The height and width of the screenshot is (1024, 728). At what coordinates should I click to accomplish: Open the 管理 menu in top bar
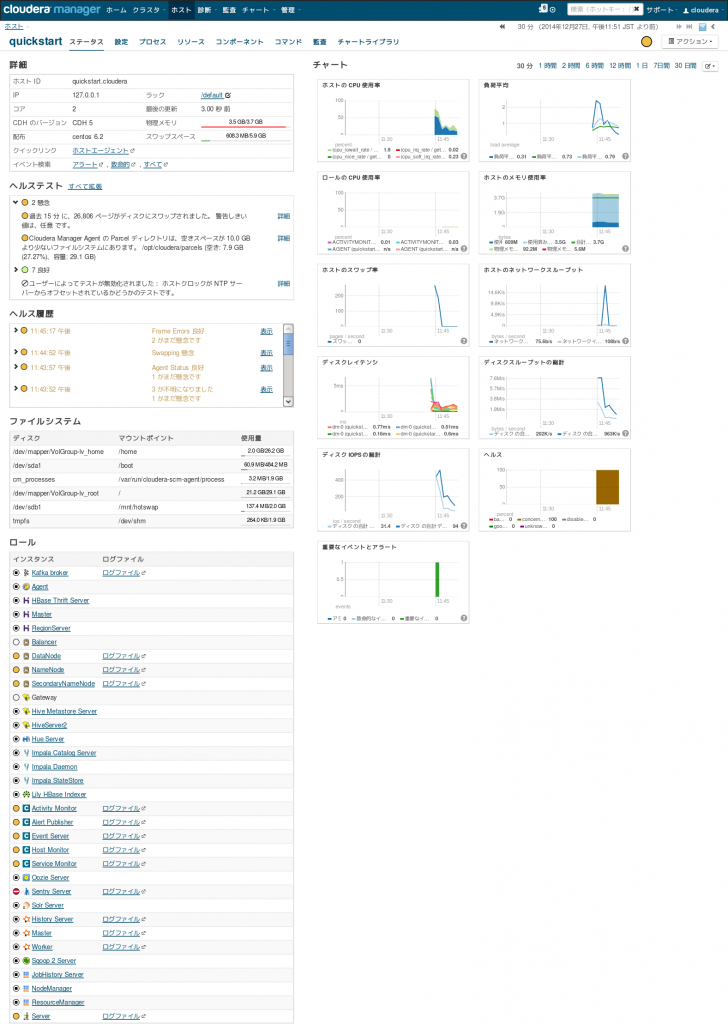289,10
